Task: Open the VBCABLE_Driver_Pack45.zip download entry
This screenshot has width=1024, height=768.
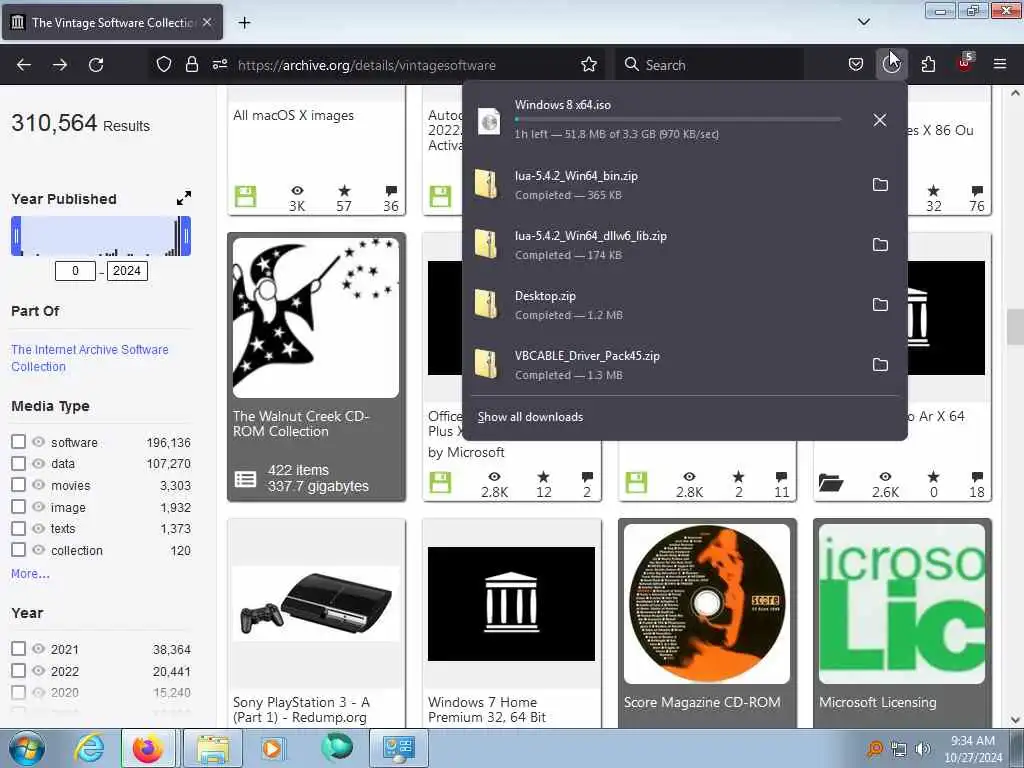Action: click(662, 365)
